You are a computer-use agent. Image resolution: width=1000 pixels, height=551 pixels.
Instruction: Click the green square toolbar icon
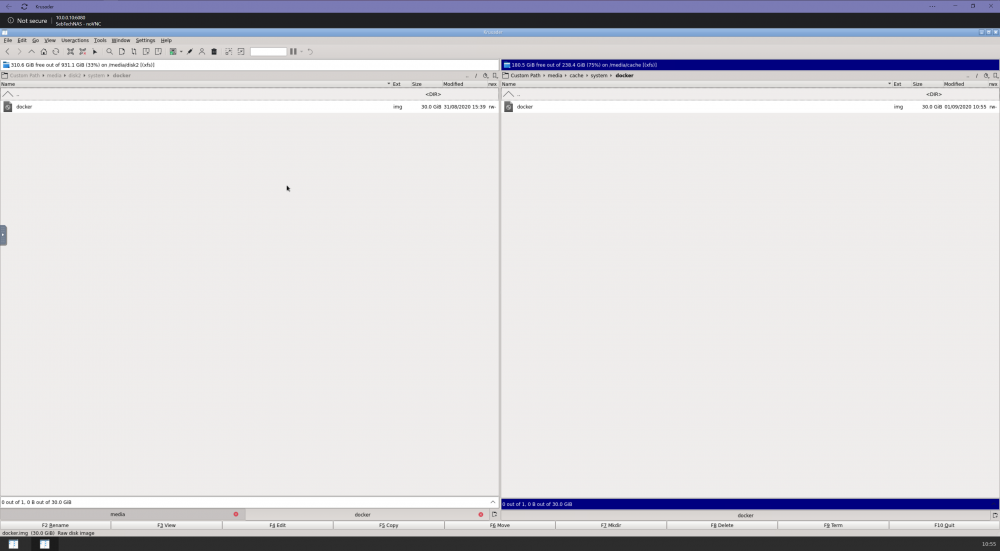click(173, 52)
